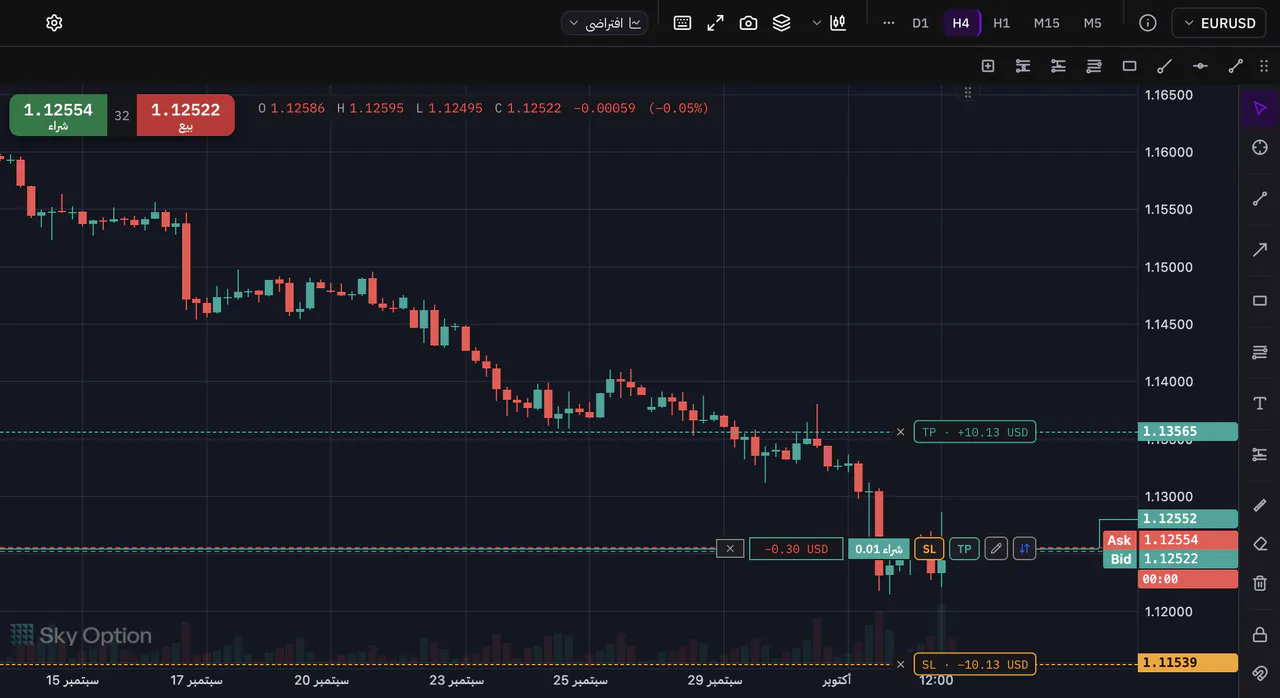Select the crosshair tool in sidebar

pyautogui.click(x=1260, y=147)
